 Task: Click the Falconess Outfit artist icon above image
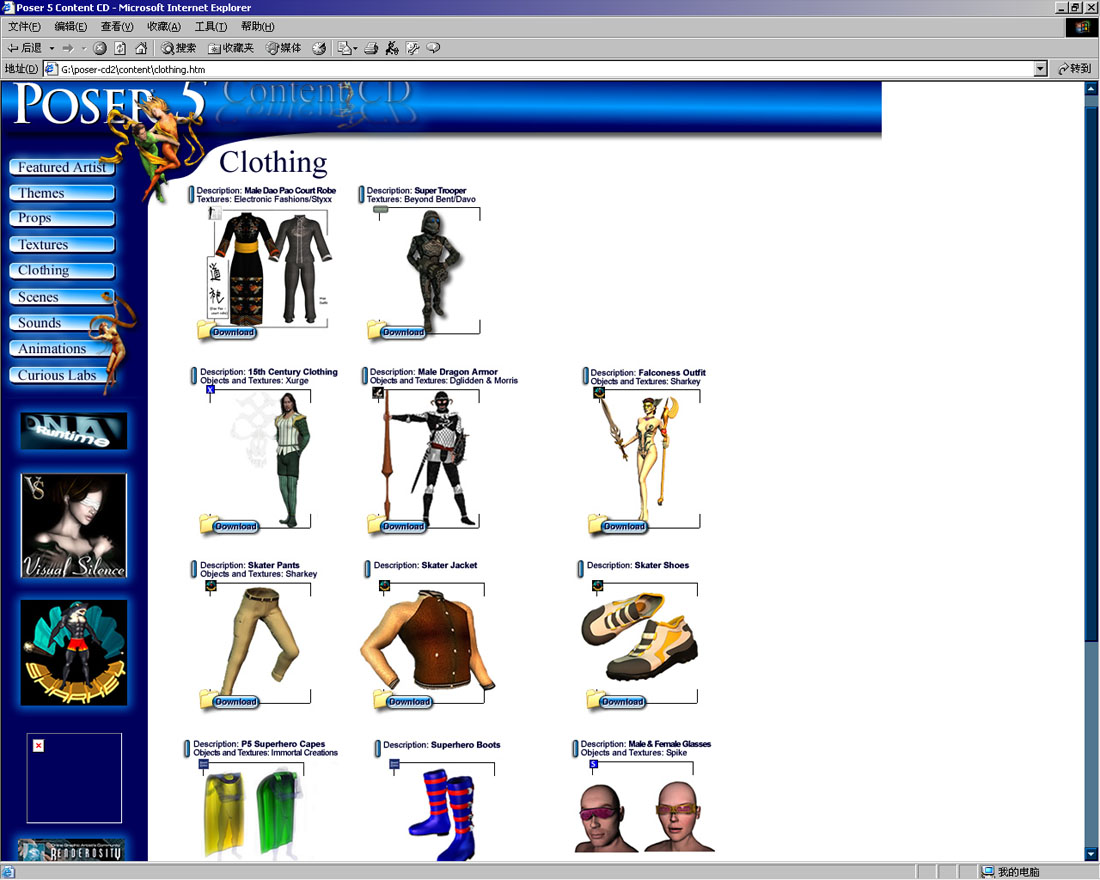click(x=599, y=393)
